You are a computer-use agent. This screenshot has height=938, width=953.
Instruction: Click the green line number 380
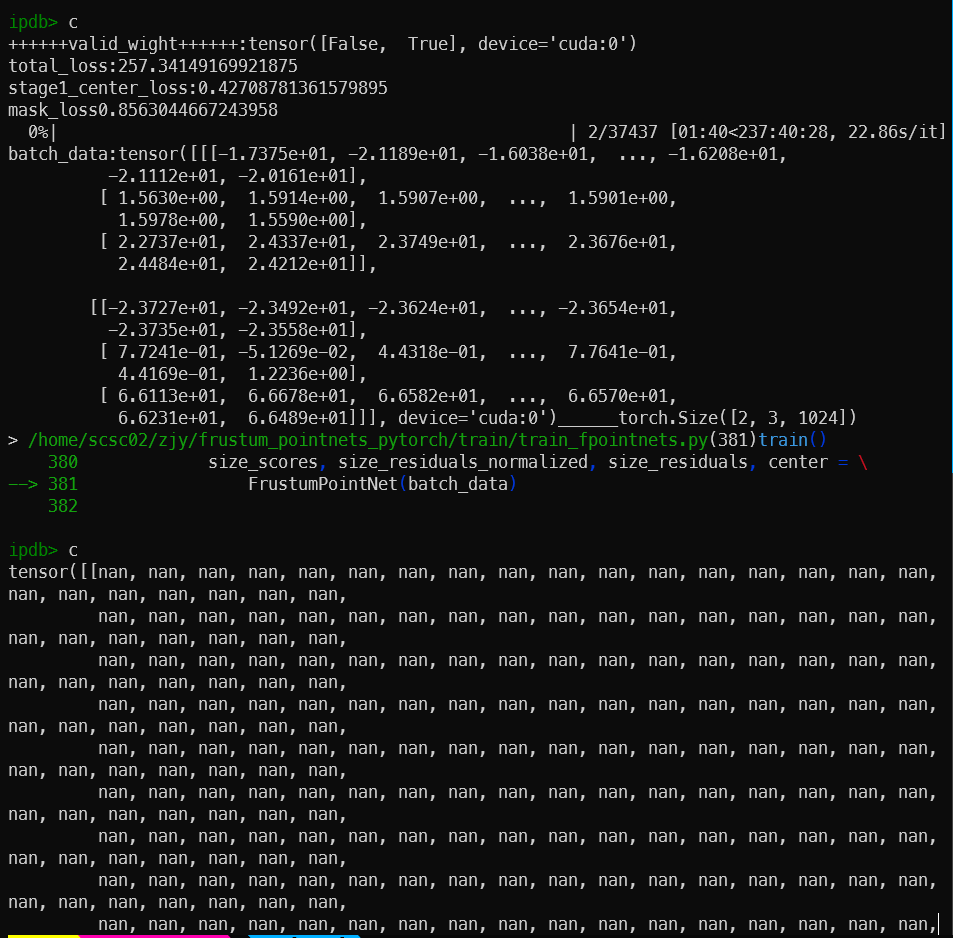coord(62,461)
